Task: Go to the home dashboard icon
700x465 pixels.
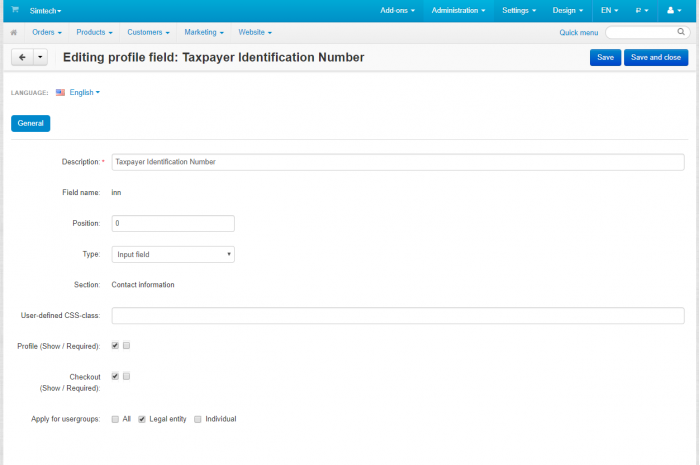Action: 14,32
